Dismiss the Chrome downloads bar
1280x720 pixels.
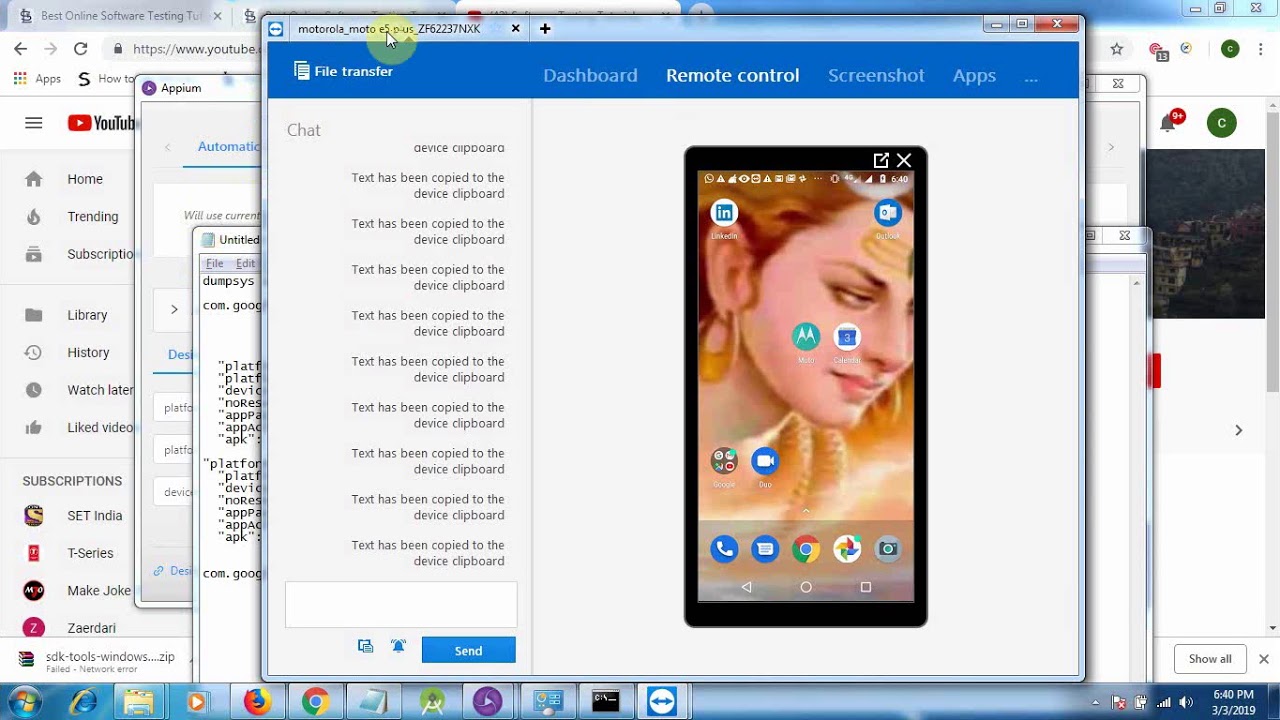pos(1264,659)
